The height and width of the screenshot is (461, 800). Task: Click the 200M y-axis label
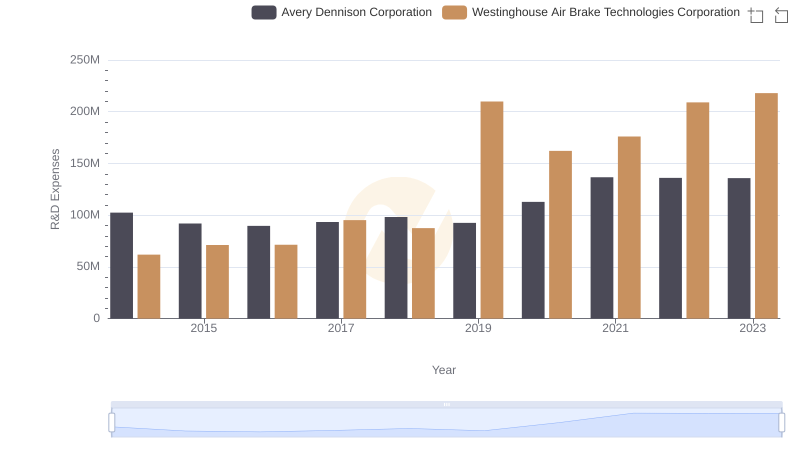[85, 111]
